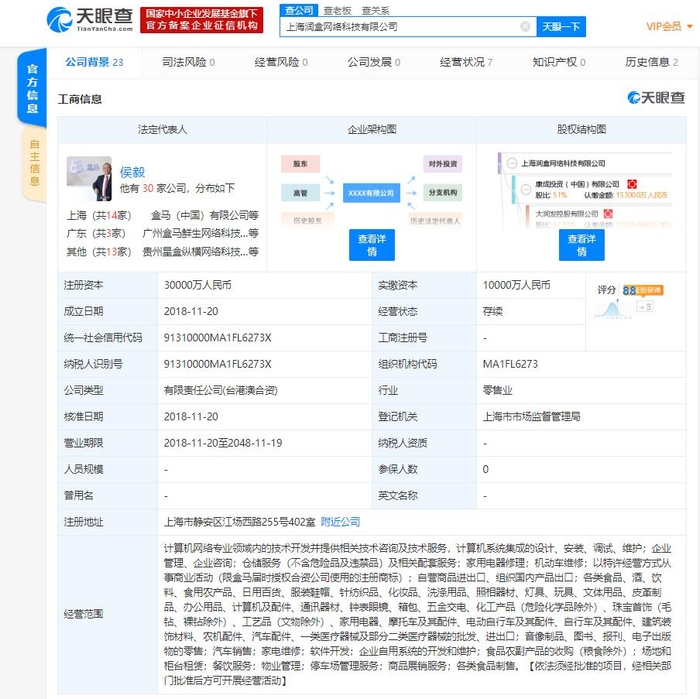
Task: Click the 高管 box in structure diagram
Action: (300, 193)
